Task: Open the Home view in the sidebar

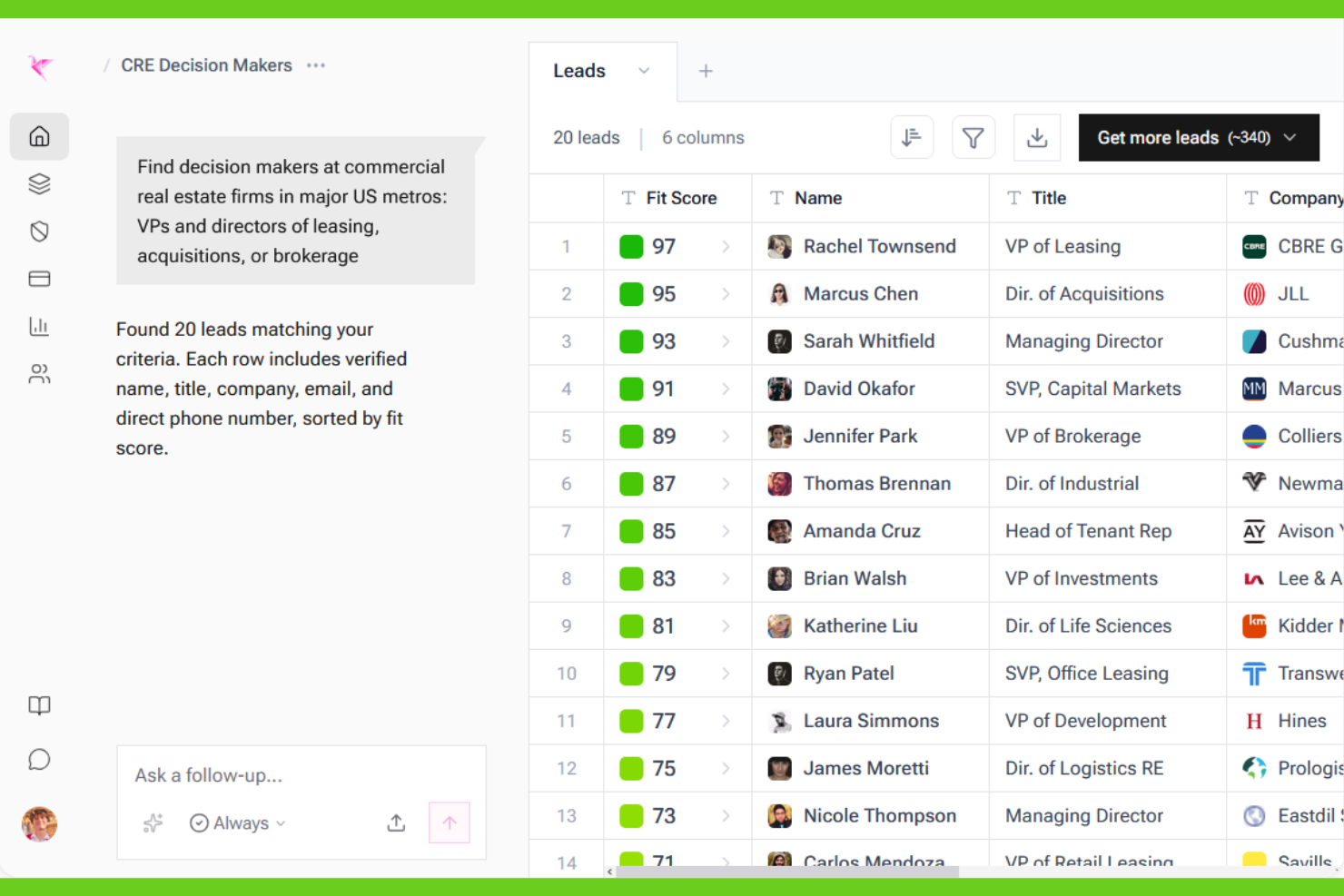Action: click(39, 136)
